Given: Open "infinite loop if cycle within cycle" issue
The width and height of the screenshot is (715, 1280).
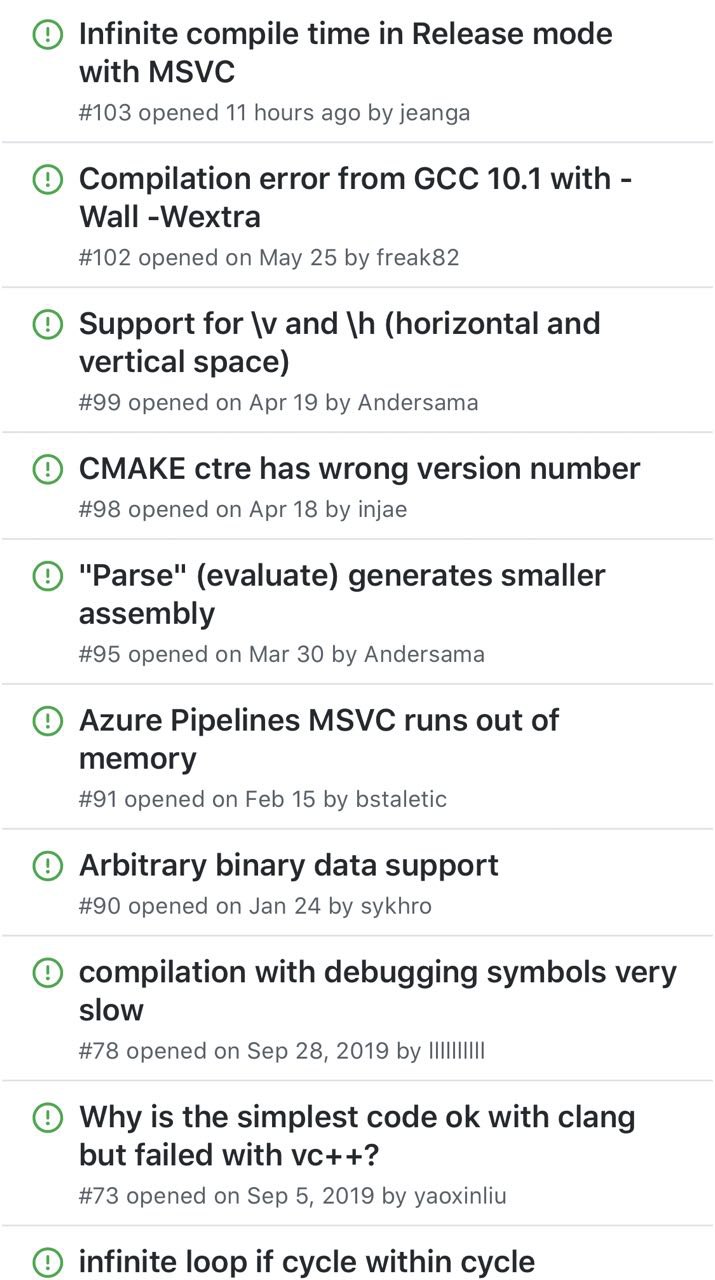Looking at the screenshot, I should [306, 1261].
